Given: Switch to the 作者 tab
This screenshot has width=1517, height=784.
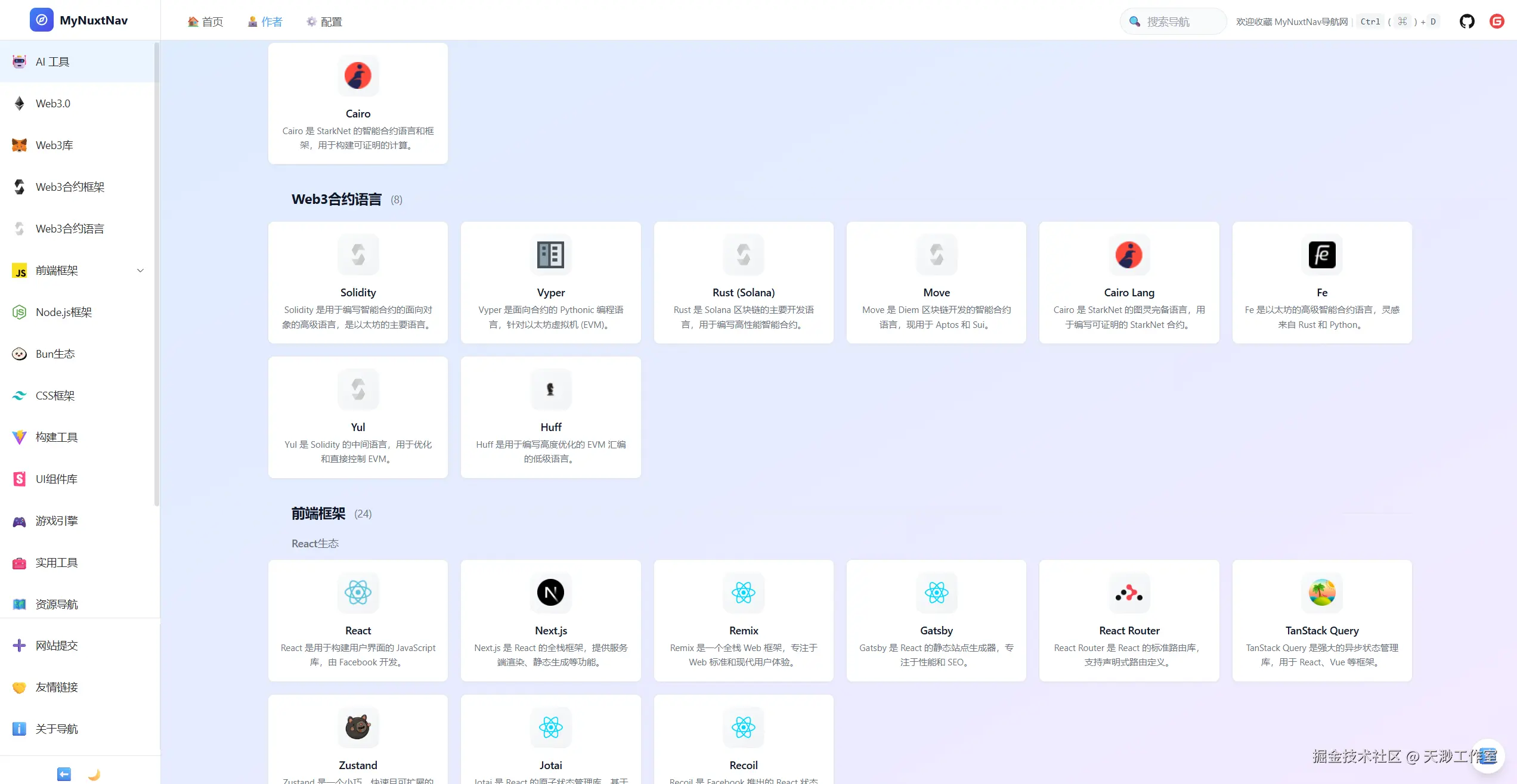Looking at the screenshot, I should click(265, 21).
